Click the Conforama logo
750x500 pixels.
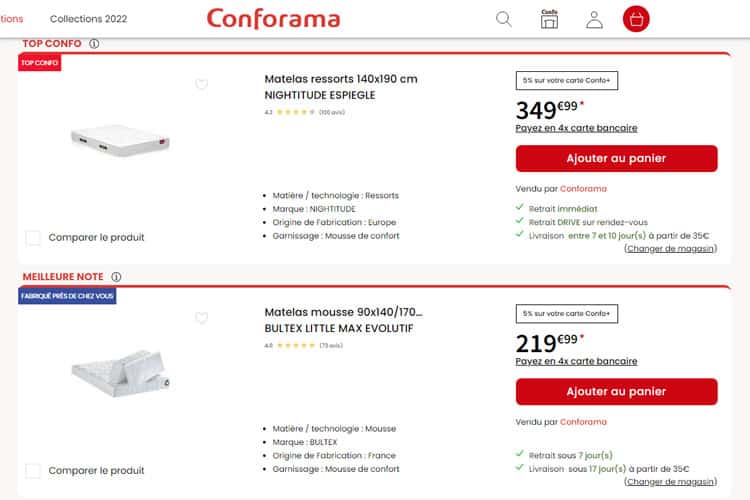coord(273,19)
